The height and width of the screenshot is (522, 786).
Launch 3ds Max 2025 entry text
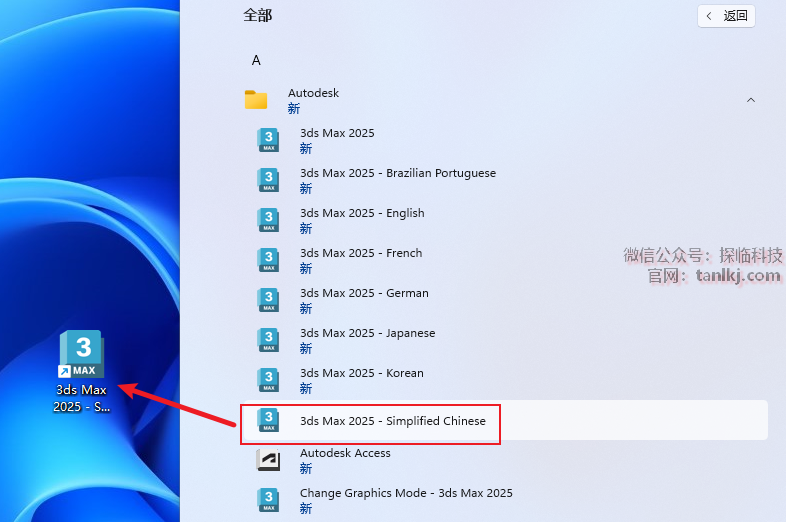coord(337,133)
